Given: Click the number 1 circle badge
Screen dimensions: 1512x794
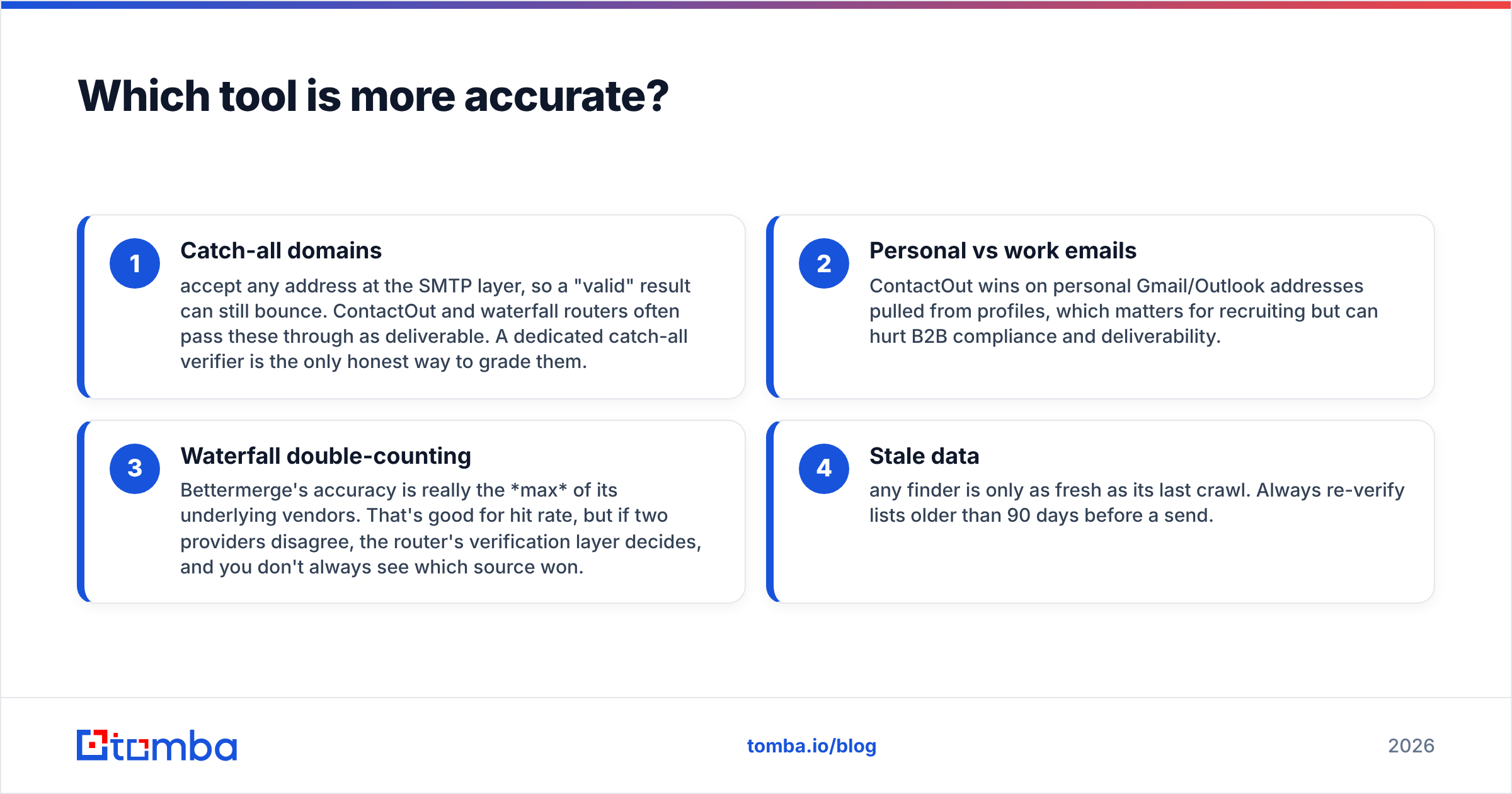Looking at the screenshot, I should (x=135, y=263).
